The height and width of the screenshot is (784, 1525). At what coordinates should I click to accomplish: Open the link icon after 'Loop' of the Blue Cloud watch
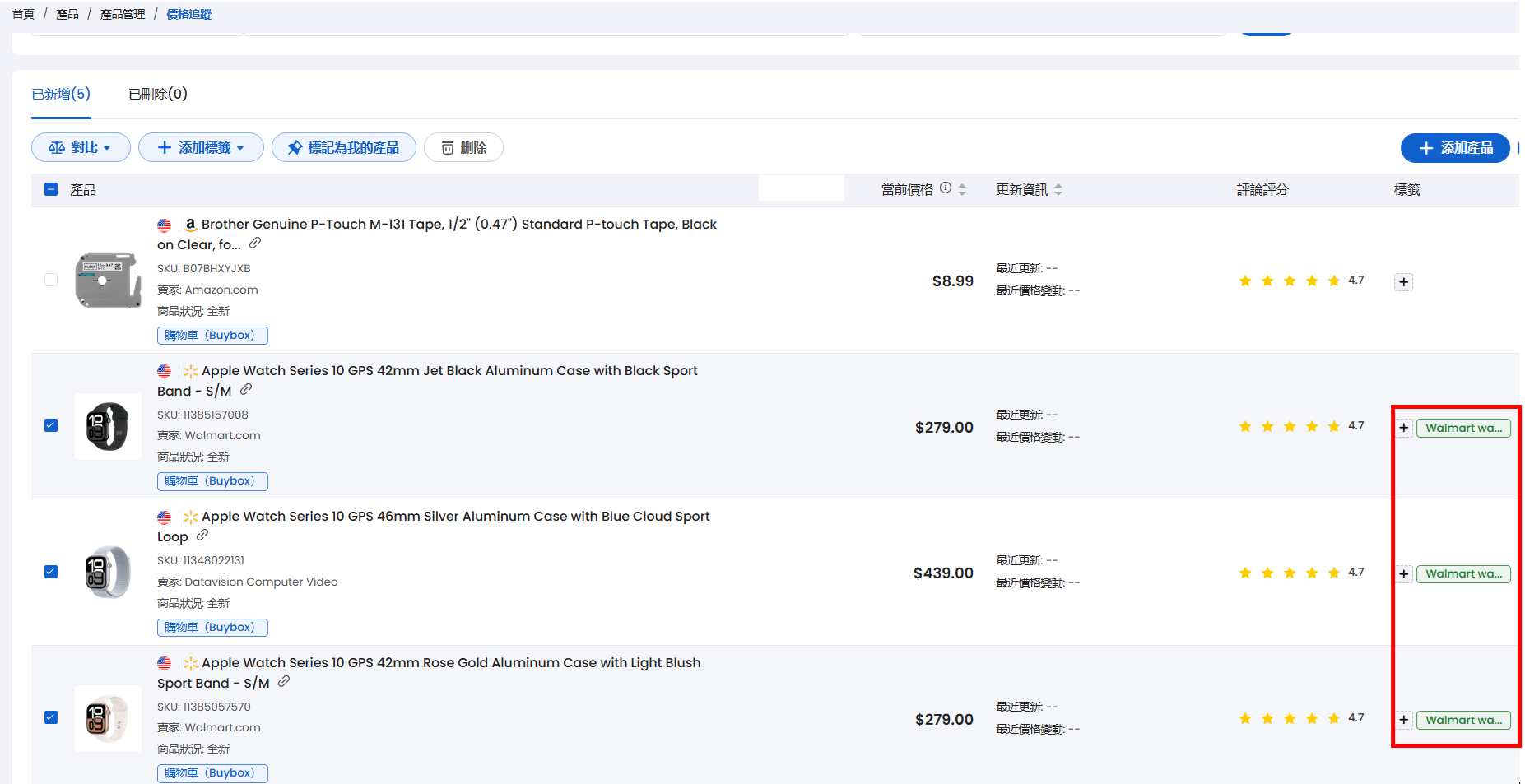pos(202,536)
